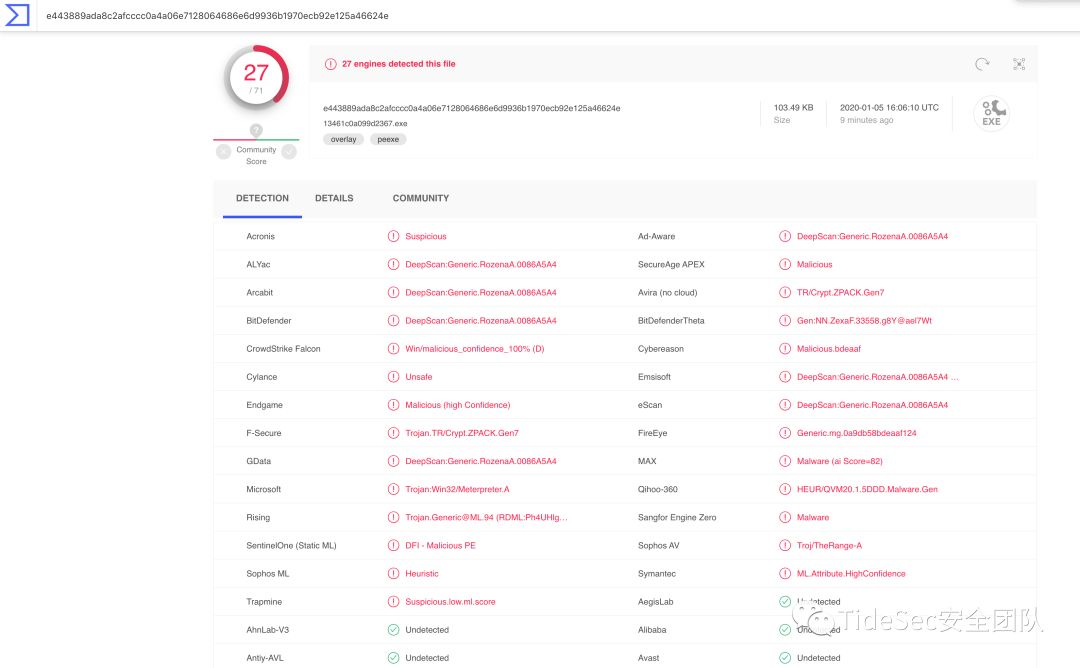
Task: Click the file name 13461c0a099d2367.exe
Action: (365, 123)
